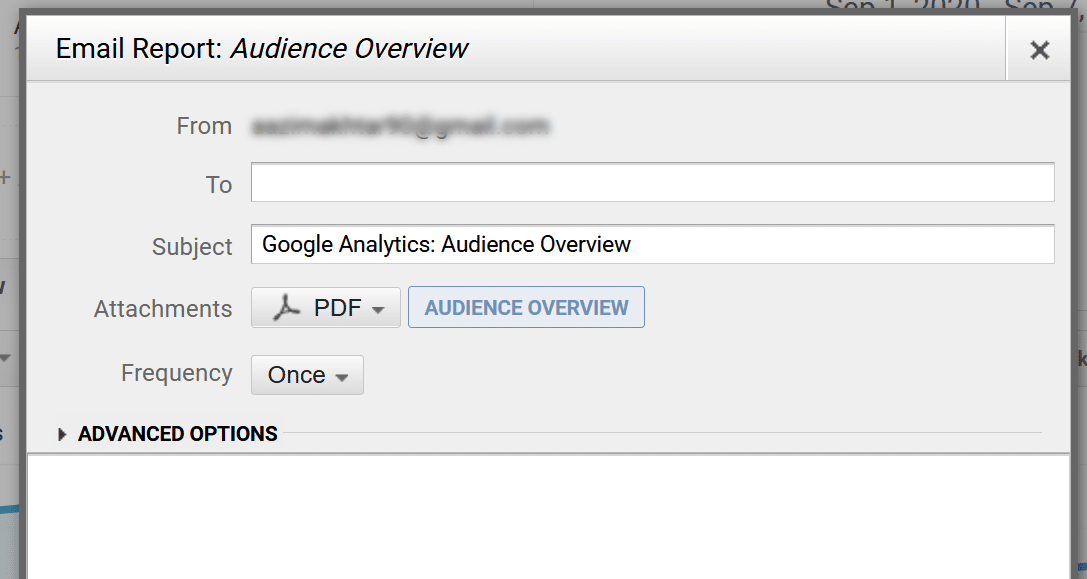Click the From label
The width and height of the screenshot is (1087, 579).
pyautogui.click(x=204, y=126)
